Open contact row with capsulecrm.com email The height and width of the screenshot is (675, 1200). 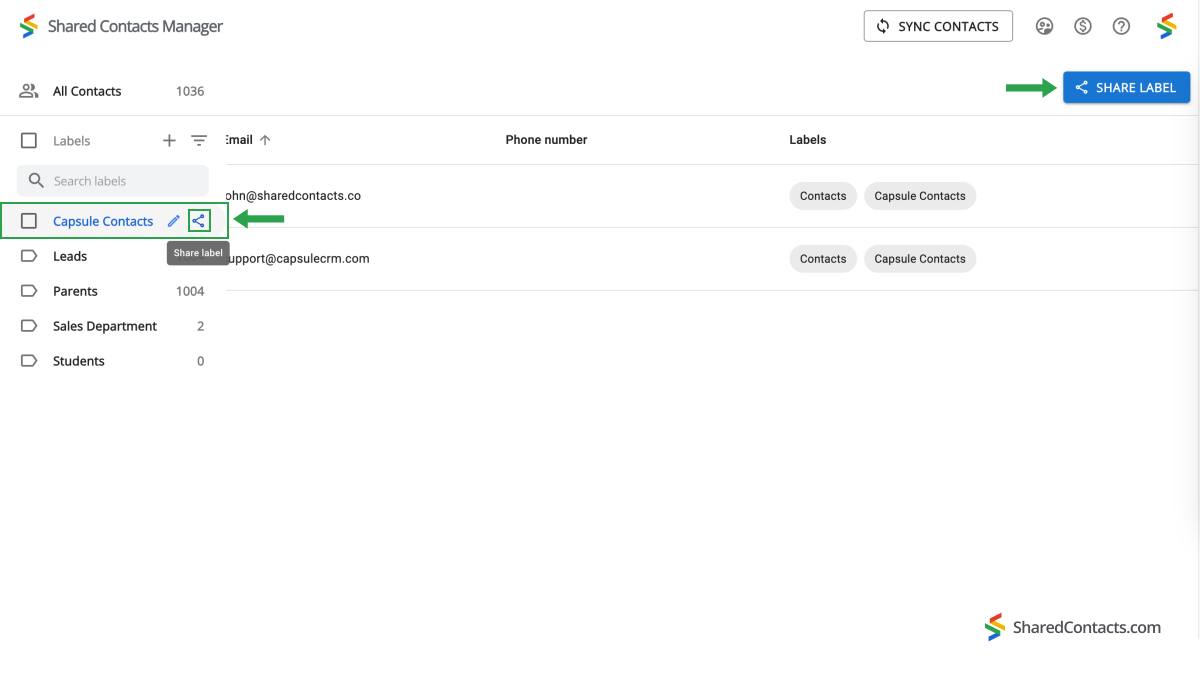711,259
